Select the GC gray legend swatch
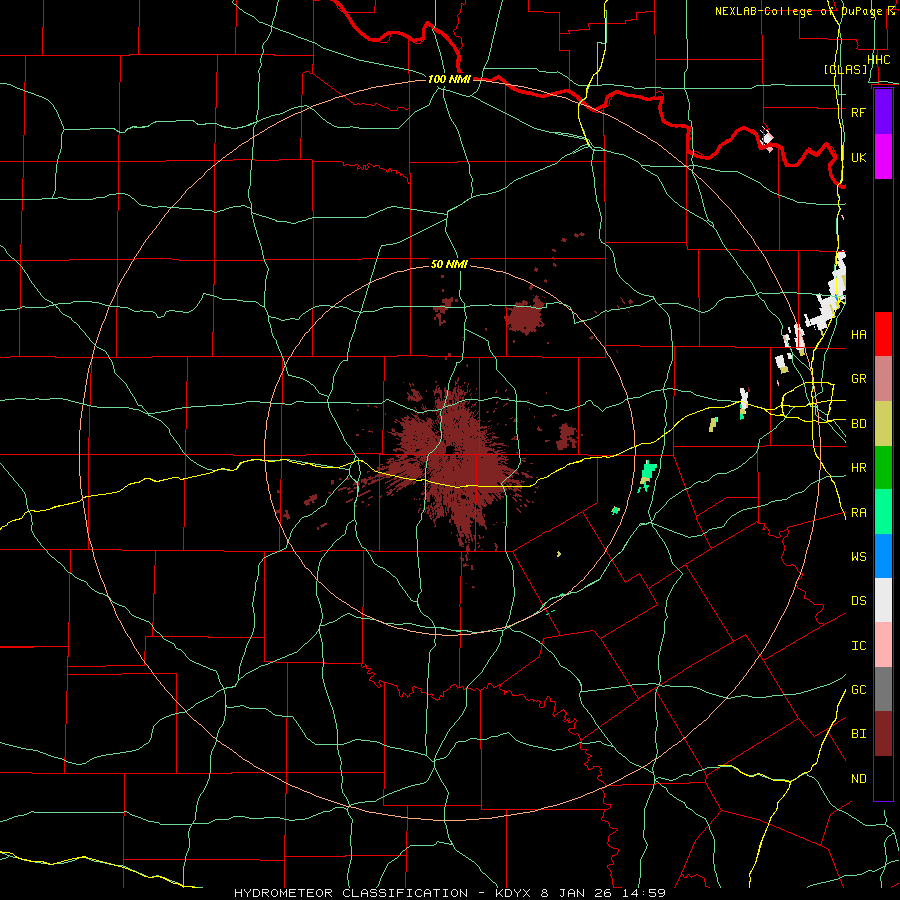This screenshot has width=900, height=900. [883, 689]
